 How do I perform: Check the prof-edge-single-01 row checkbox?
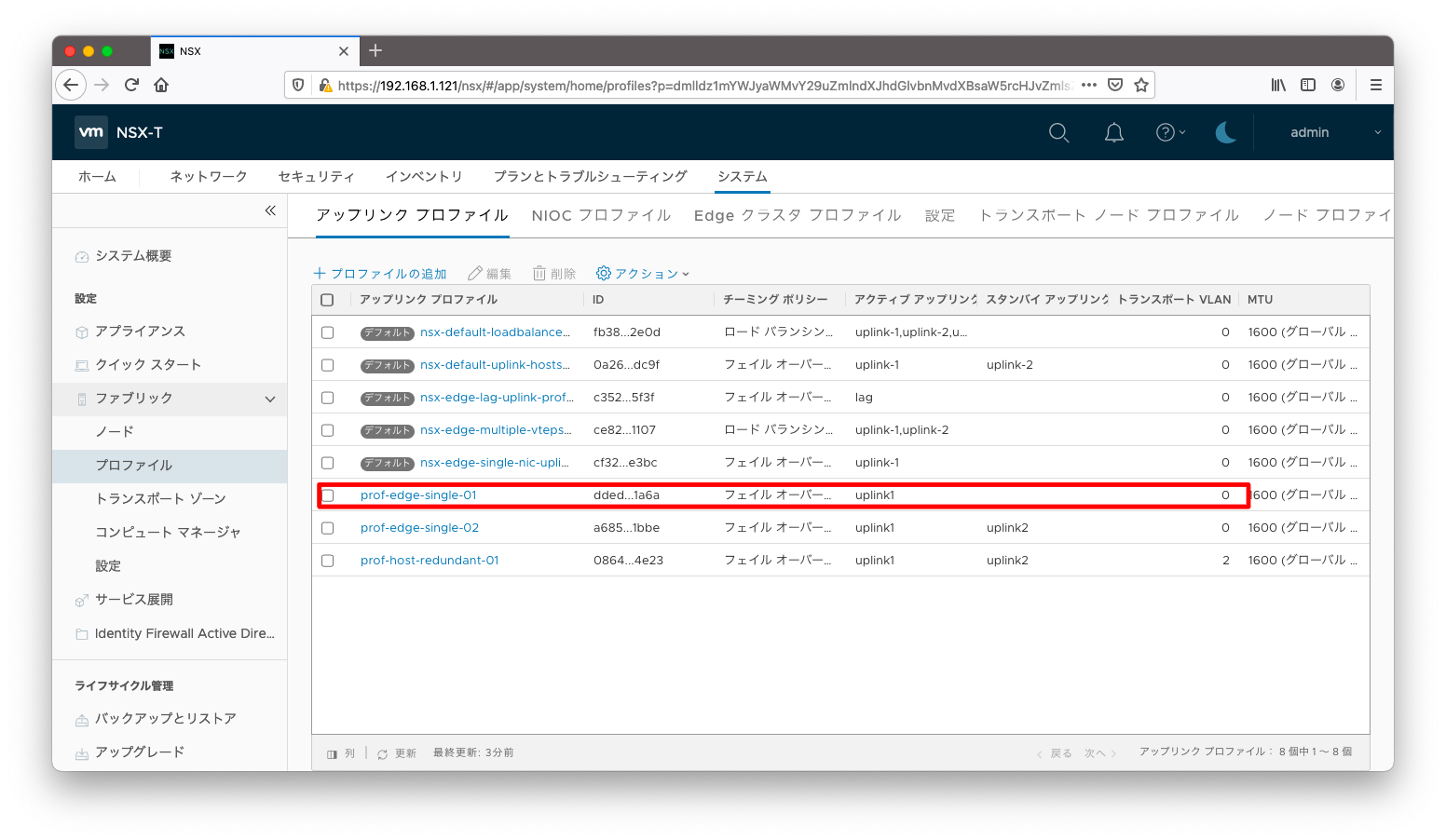click(327, 495)
